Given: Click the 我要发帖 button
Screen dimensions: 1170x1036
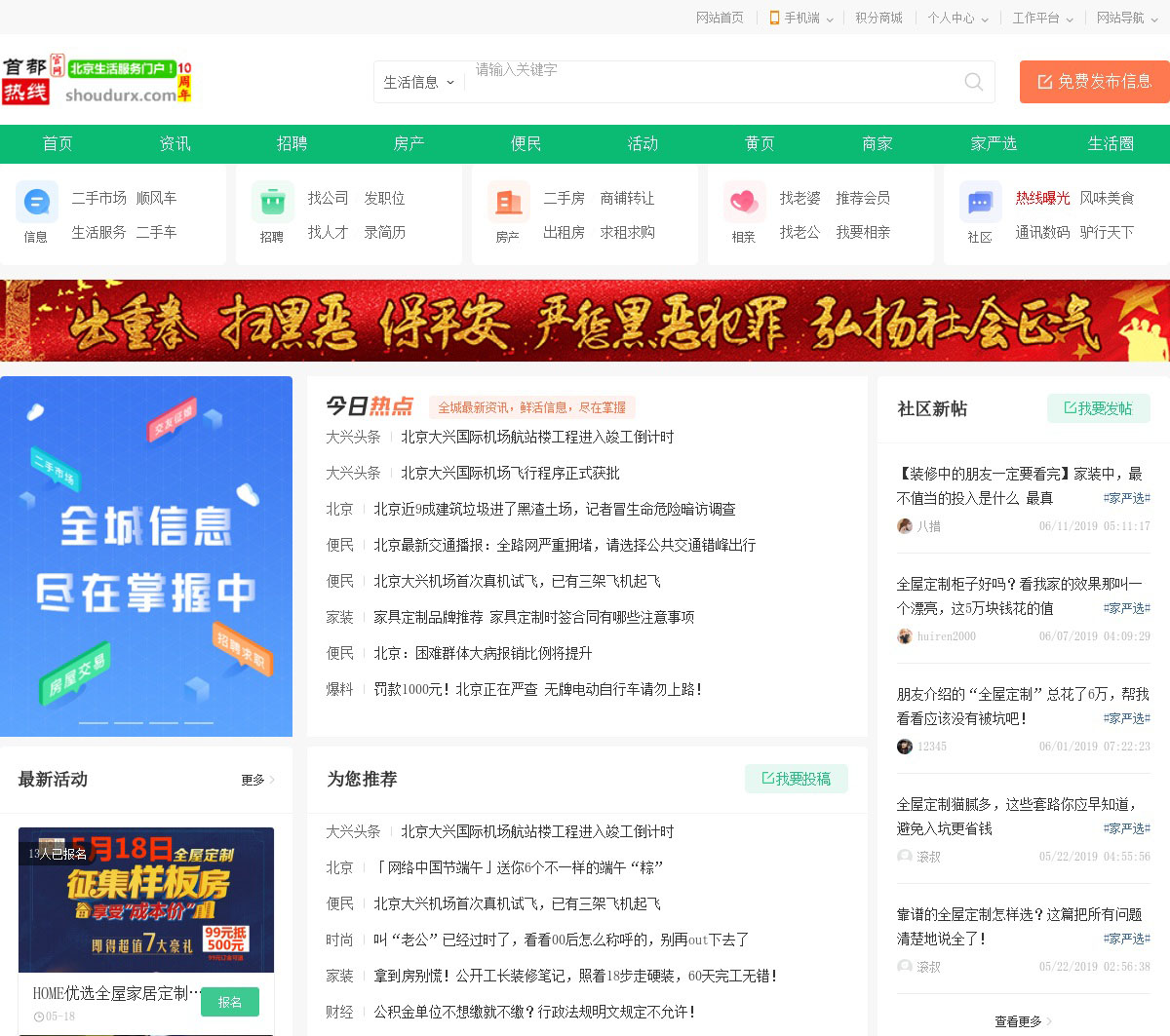Looking at the screenshot, I should pyautogui.click(x=1099, y=408).
